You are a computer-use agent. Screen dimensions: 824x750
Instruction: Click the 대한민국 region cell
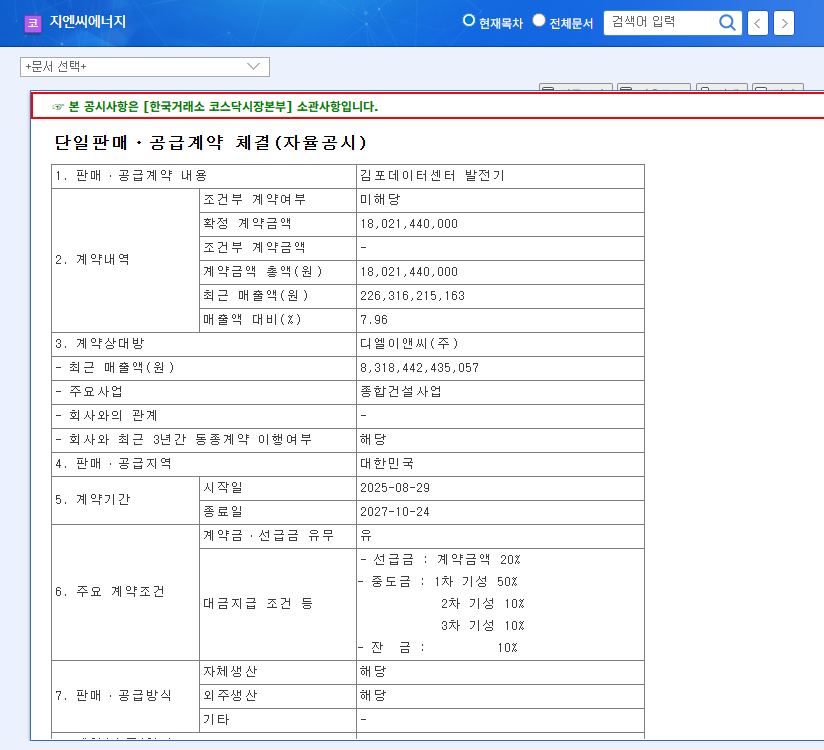click(500, 464)
